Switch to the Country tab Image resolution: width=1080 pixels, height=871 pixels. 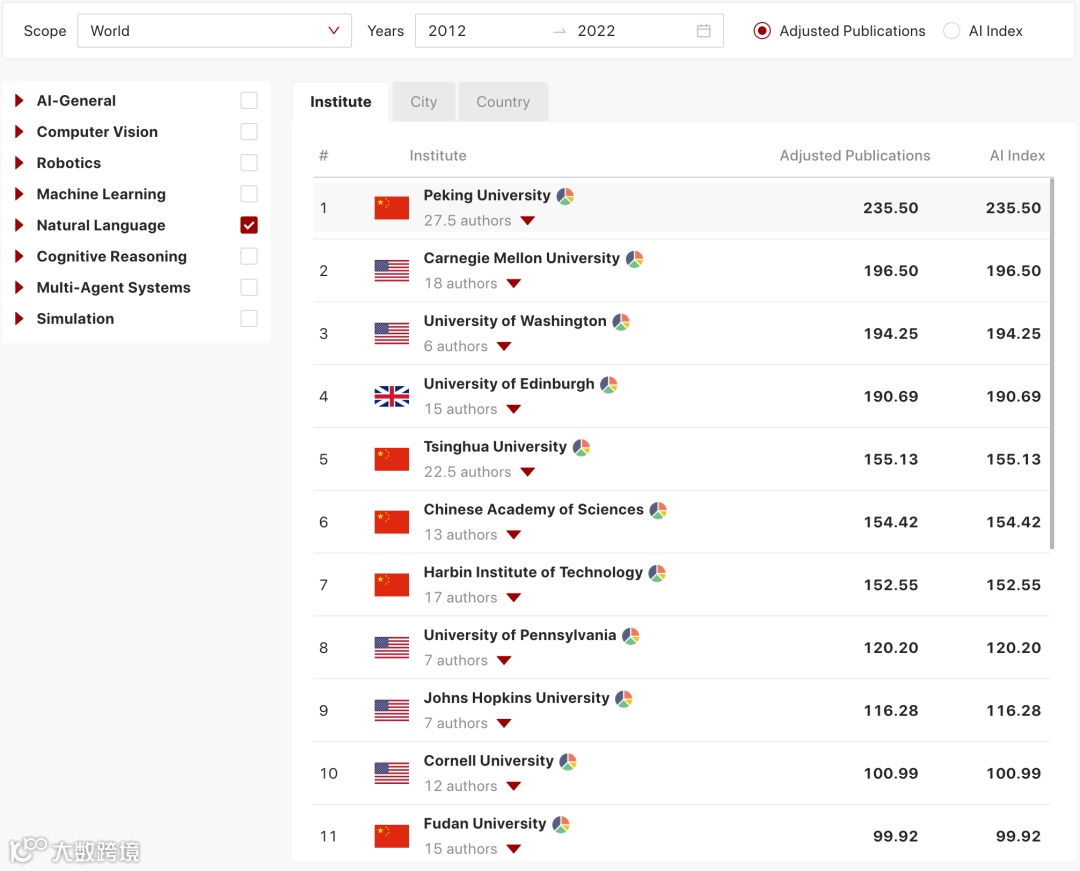pyautogui.click(x=503, y=102)
